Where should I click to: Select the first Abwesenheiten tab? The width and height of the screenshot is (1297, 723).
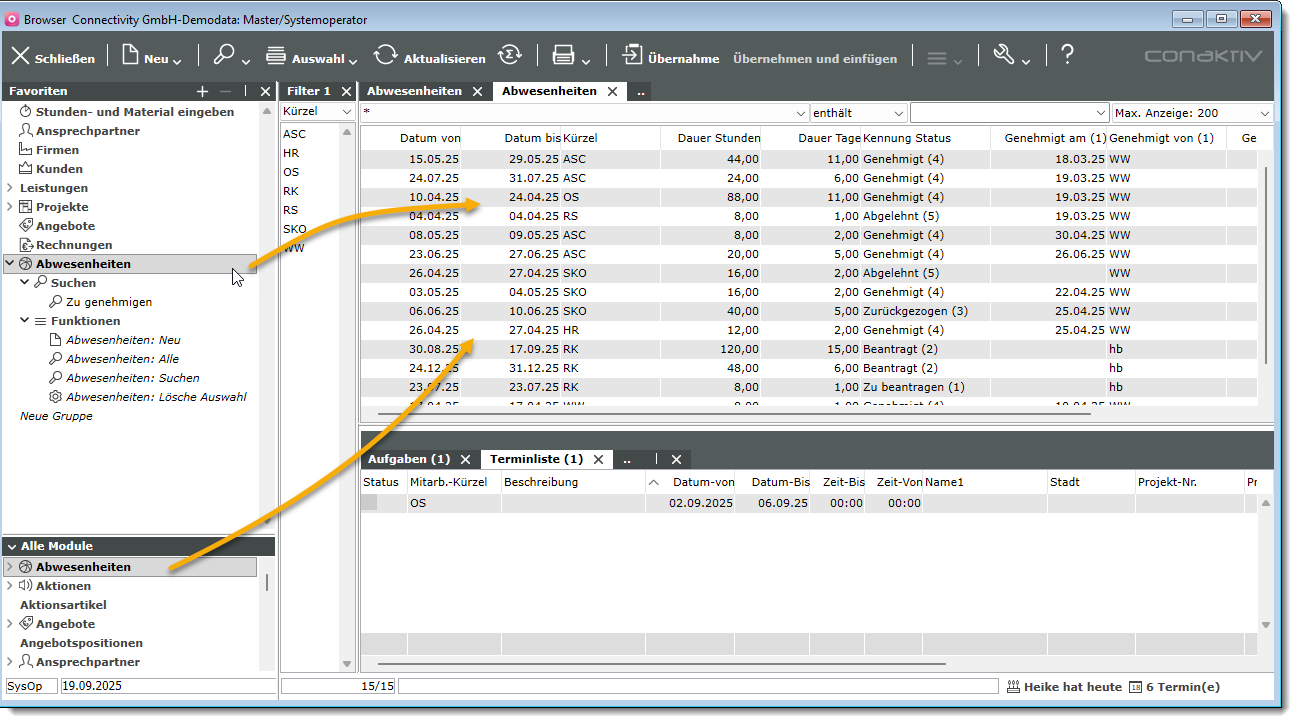[x=414, y=91]
